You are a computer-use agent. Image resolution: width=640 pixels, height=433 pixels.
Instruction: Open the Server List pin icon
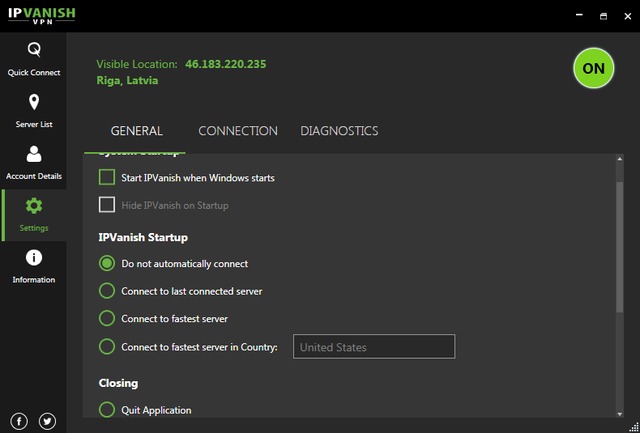point(34,102)
